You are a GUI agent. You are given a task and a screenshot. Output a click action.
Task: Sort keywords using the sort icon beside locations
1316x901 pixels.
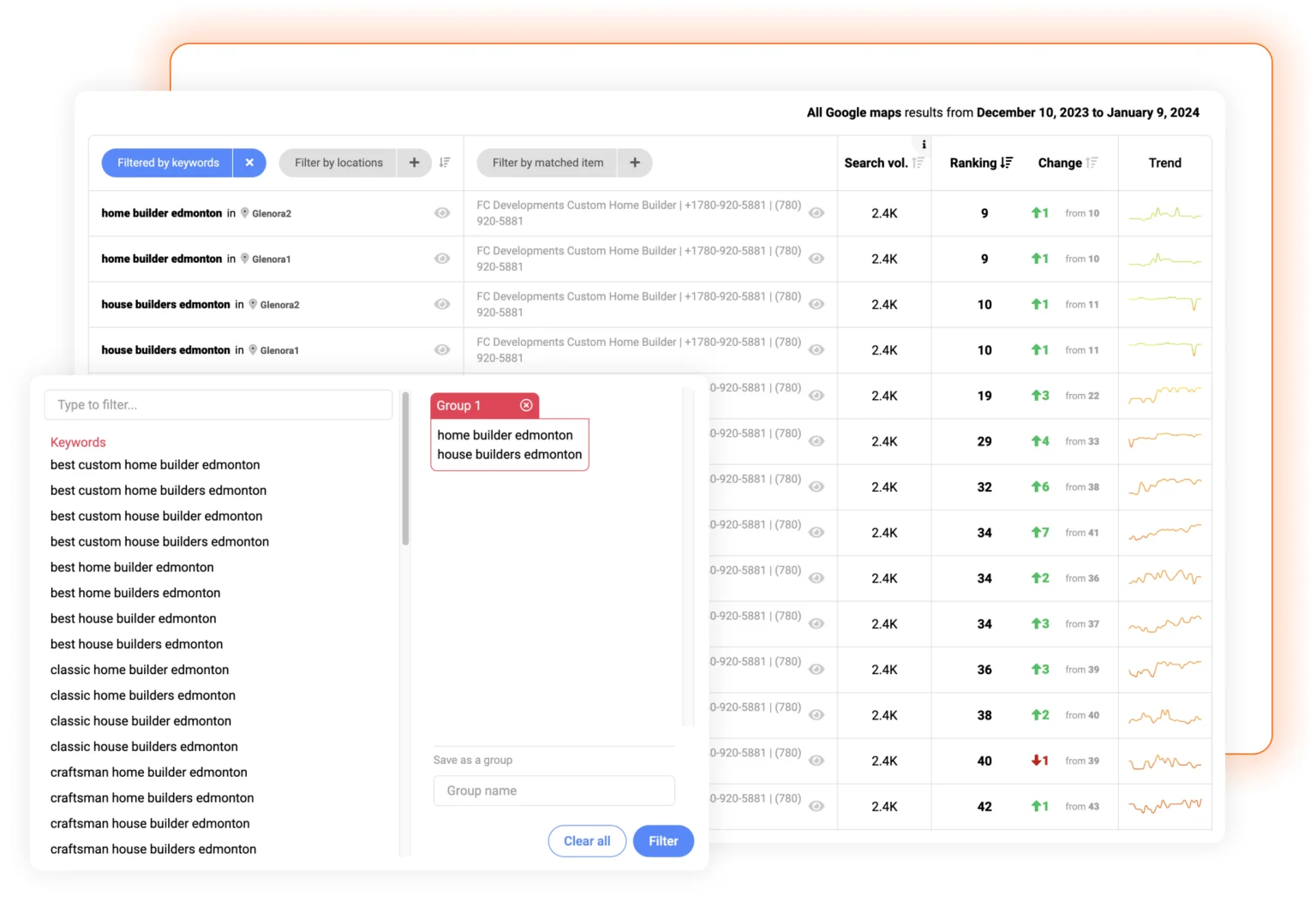445,163
